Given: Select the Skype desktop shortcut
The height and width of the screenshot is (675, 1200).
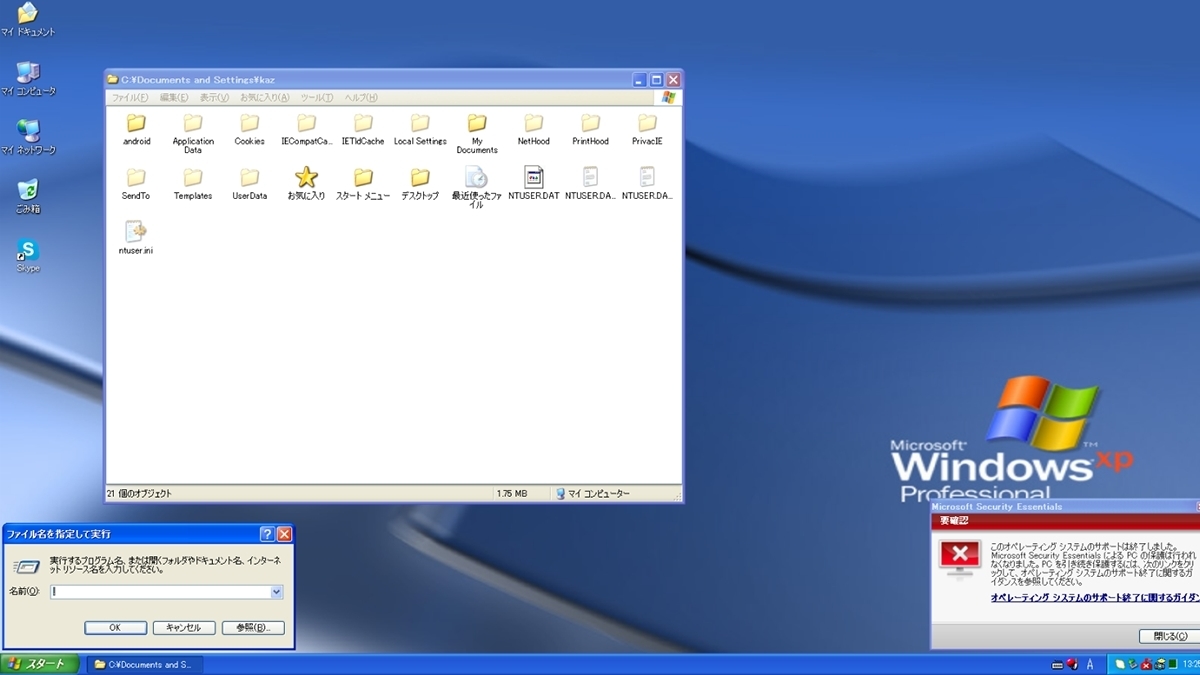Looking at the screenshot, I should coord(28,256).
